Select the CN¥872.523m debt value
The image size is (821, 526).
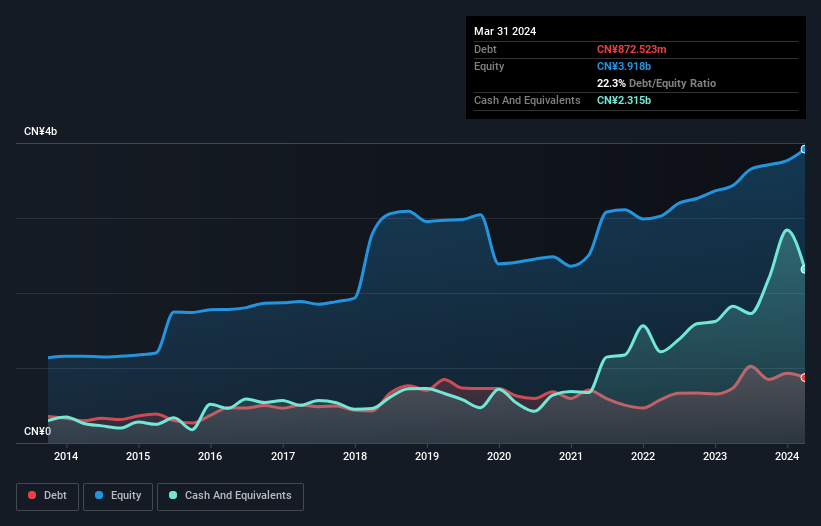point(640,49)
